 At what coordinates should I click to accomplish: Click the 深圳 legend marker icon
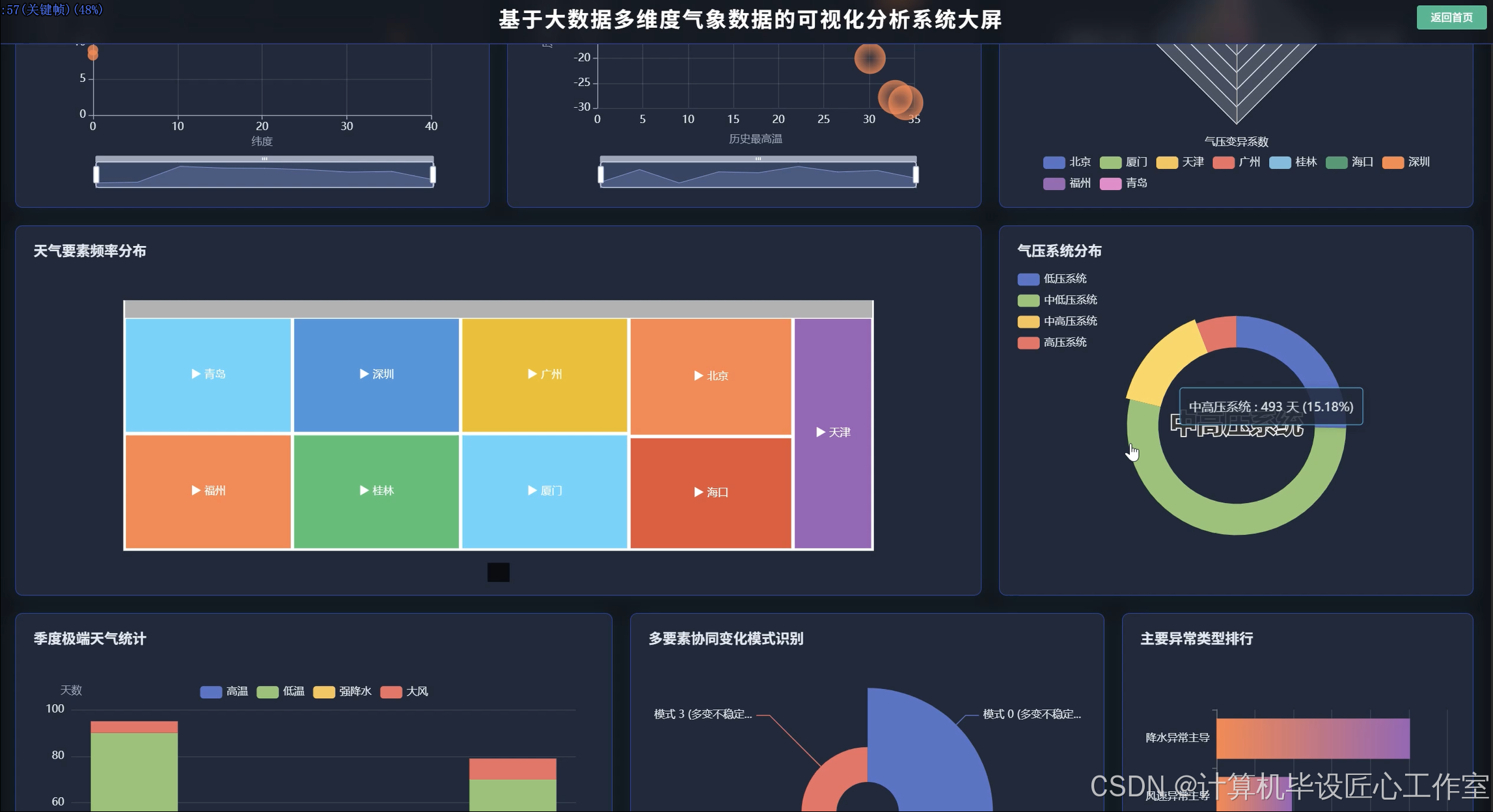tap(1395, 163)
